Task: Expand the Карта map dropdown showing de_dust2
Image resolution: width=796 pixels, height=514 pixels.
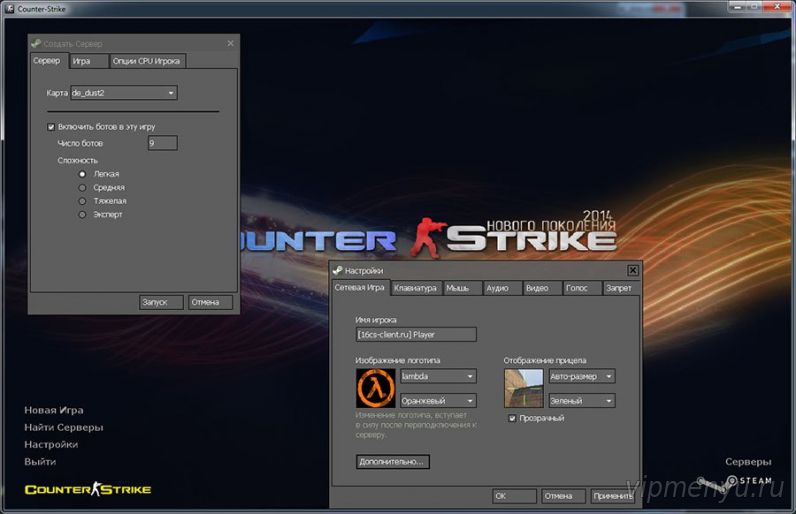Action: (124, 93)
